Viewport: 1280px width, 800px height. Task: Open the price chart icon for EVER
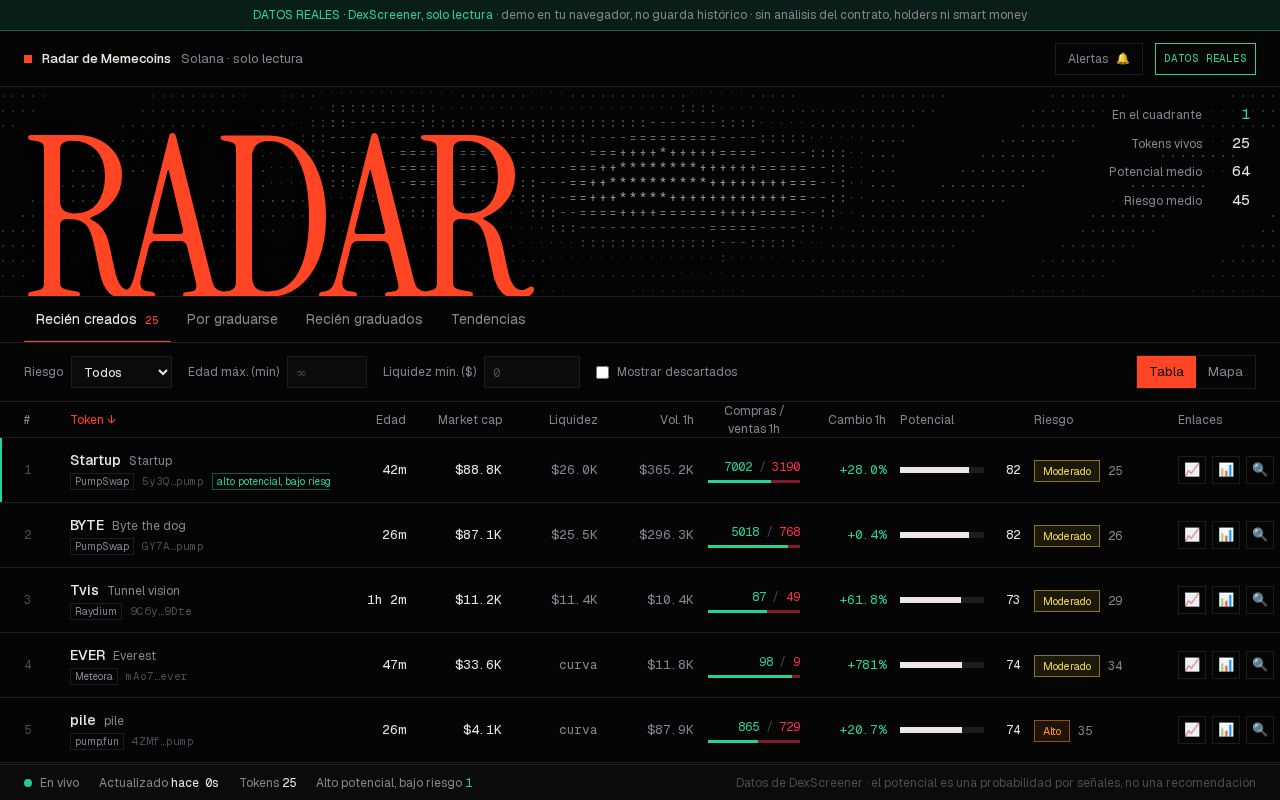[1192, 665]
